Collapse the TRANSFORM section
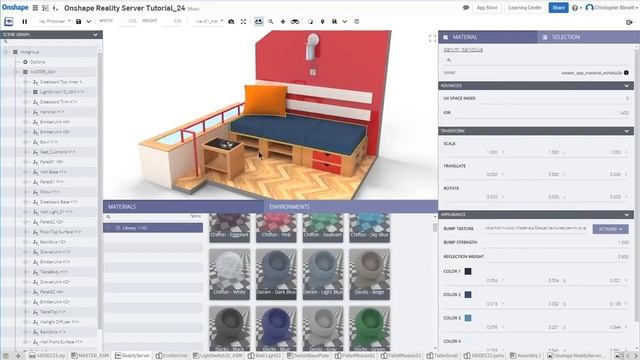The image size is (640, 360). point(627,131)
